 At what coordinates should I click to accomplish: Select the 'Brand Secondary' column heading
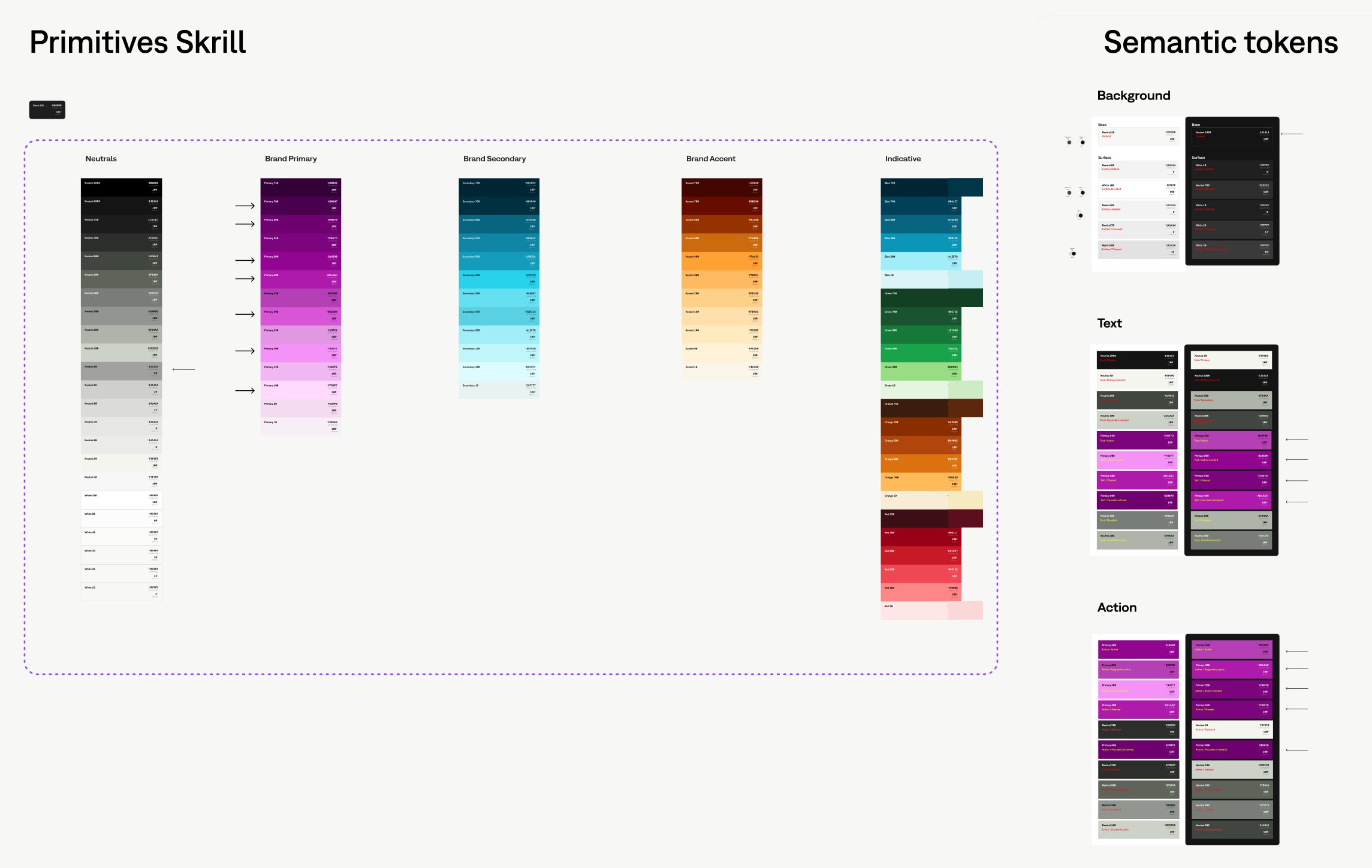(494, 159)
